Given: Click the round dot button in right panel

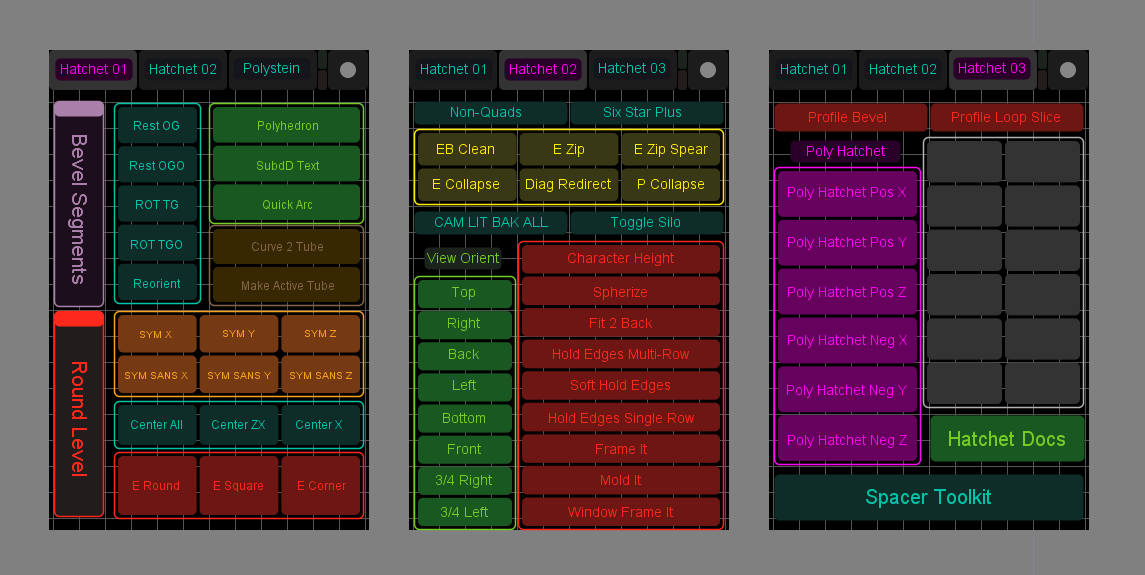Looking at the screenshot, I should 1068,70.
